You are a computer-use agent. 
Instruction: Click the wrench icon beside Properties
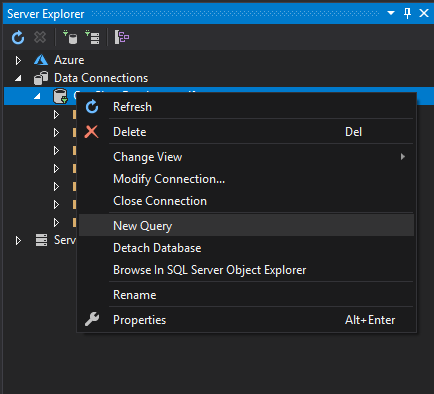92,319
